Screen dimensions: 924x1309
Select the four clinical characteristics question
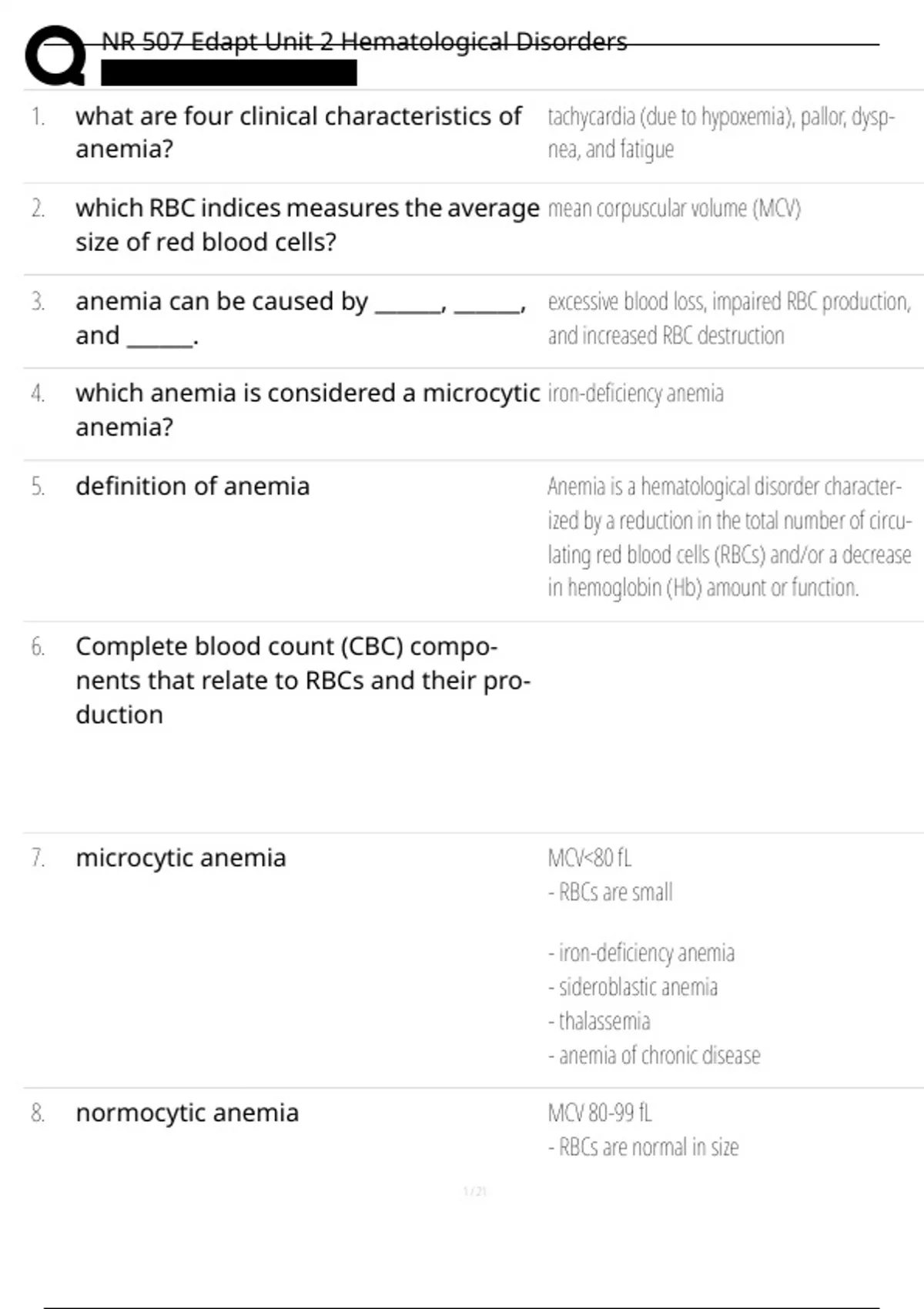pyautogui.click(x=299, y=132)
